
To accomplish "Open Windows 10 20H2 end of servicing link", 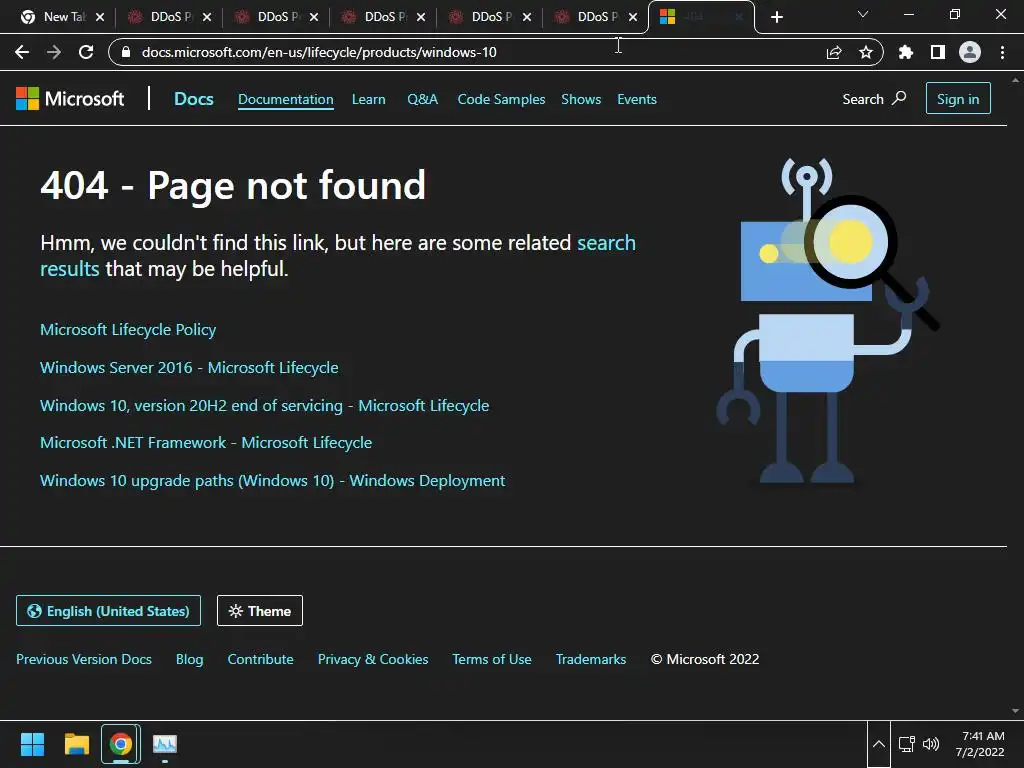I will (264, 406).
